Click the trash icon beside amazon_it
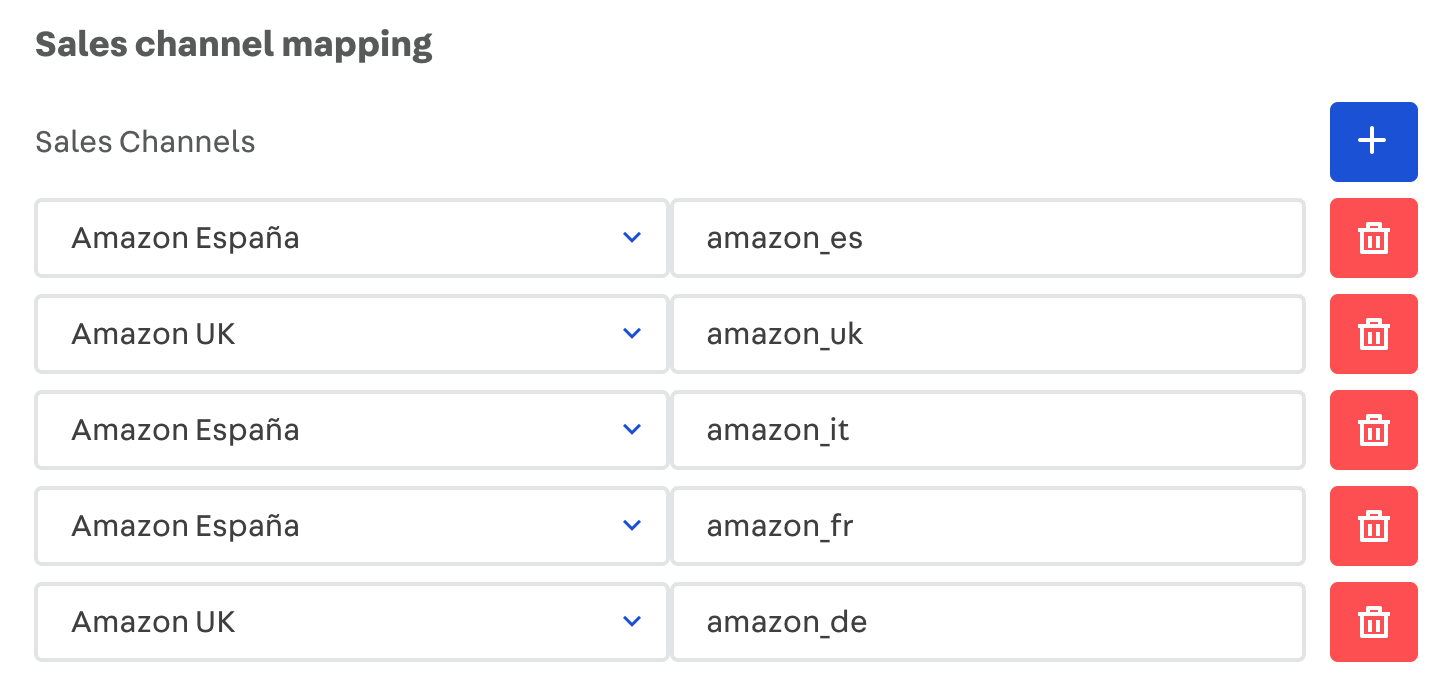The height and width of the screenshot is (686, 1446). point(1373,430)
